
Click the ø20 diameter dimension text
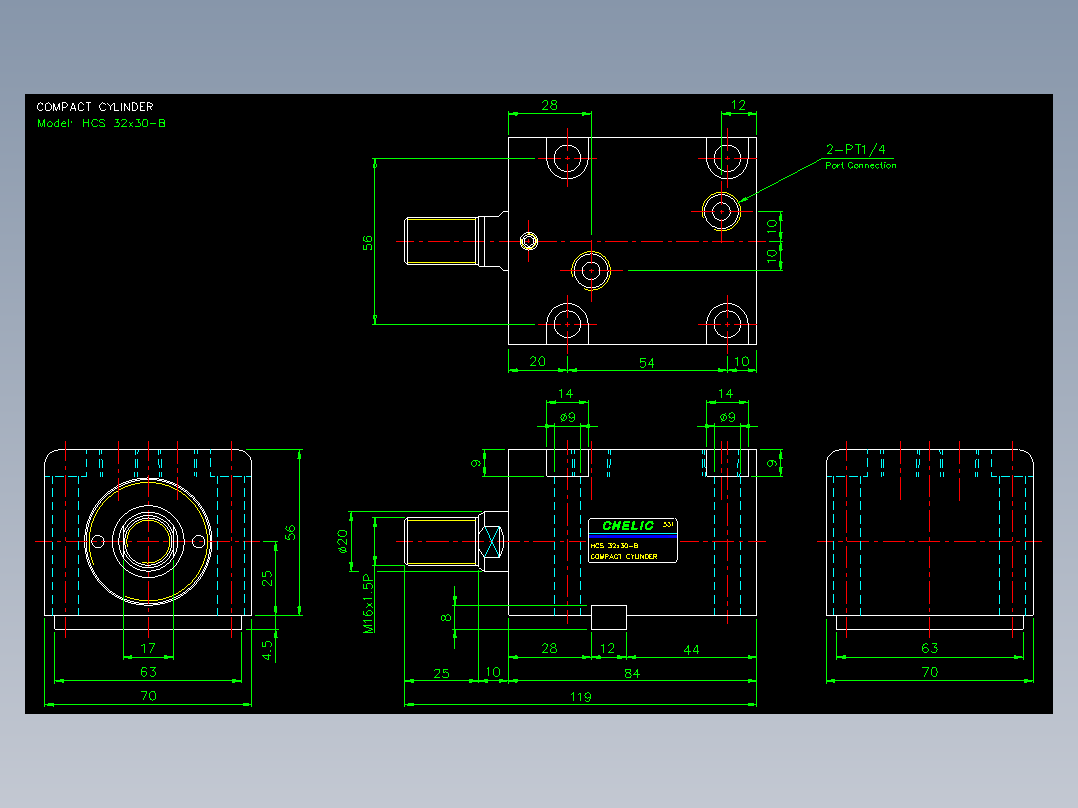342,541
